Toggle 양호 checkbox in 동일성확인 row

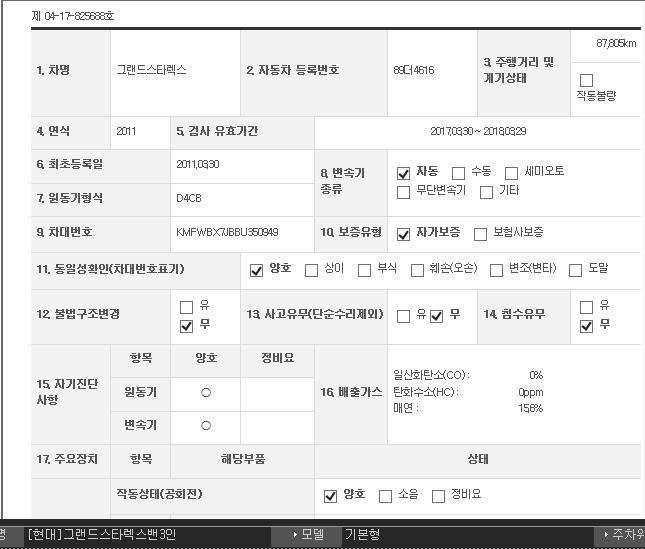click(x=256, y=270)
